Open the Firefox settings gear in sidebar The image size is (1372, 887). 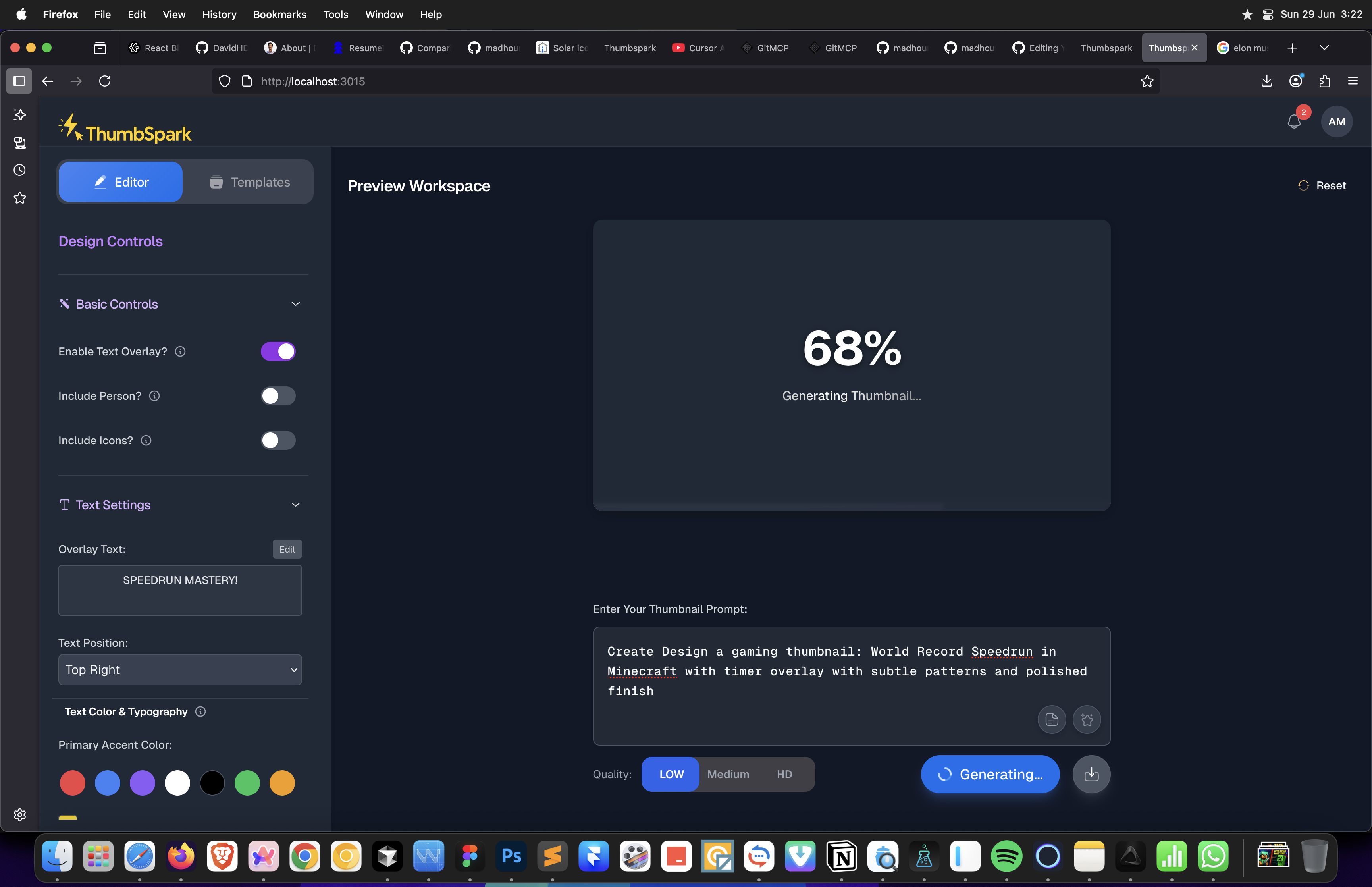tap(19, 814)
